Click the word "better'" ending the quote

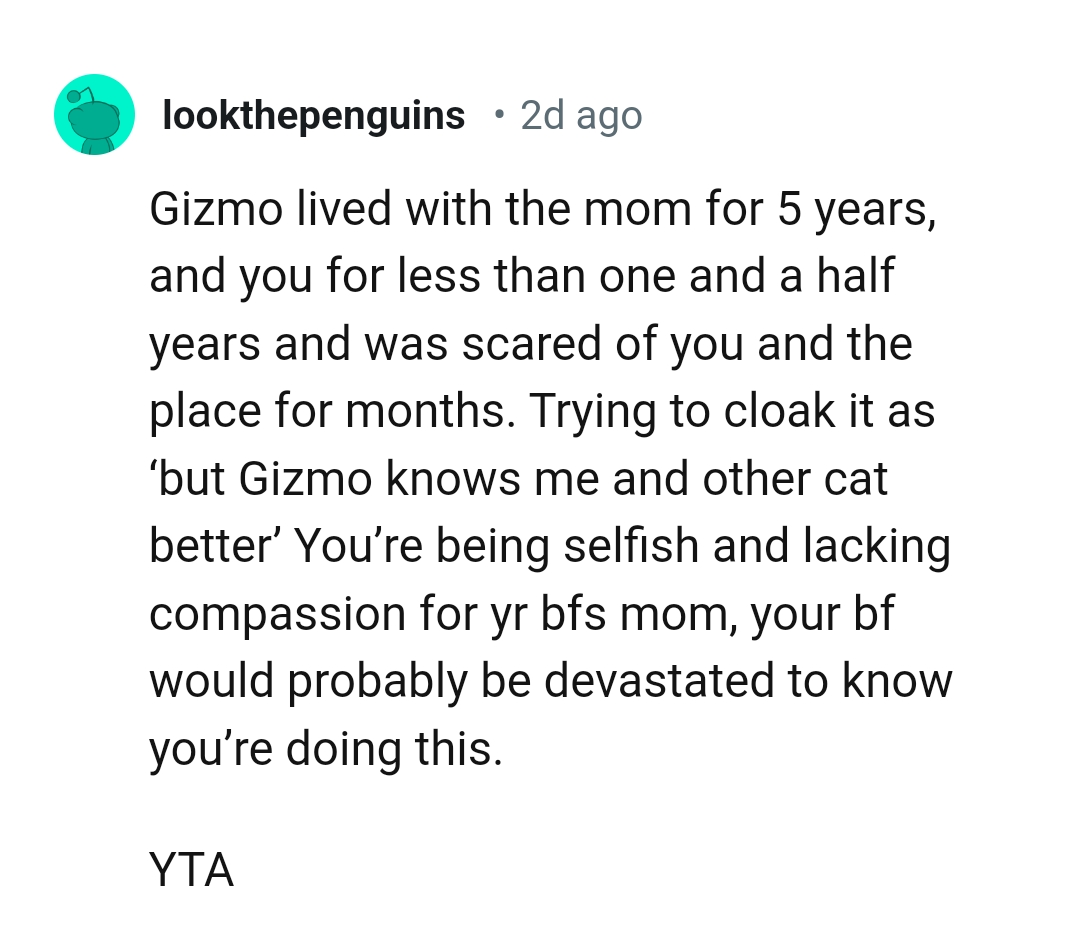pyautogui.click(x=213, y=546)
